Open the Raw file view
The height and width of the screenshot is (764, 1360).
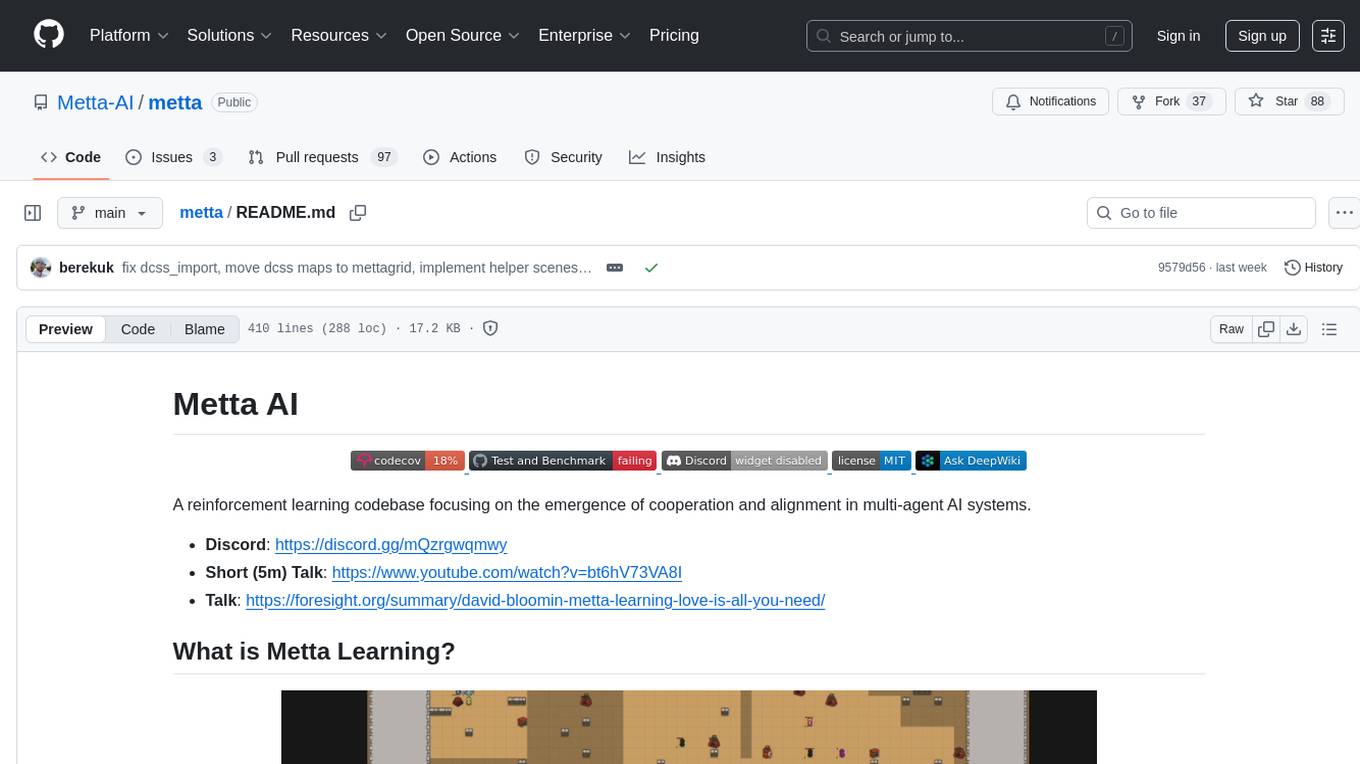point(1231,329)
